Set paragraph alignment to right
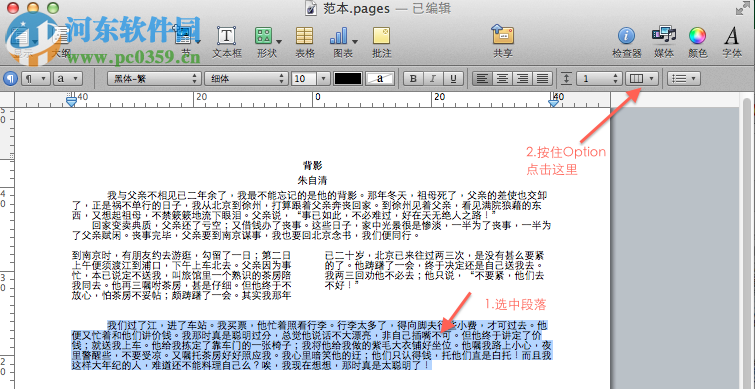The width and height of the screenshot is (755, 389). coord(522,78)
